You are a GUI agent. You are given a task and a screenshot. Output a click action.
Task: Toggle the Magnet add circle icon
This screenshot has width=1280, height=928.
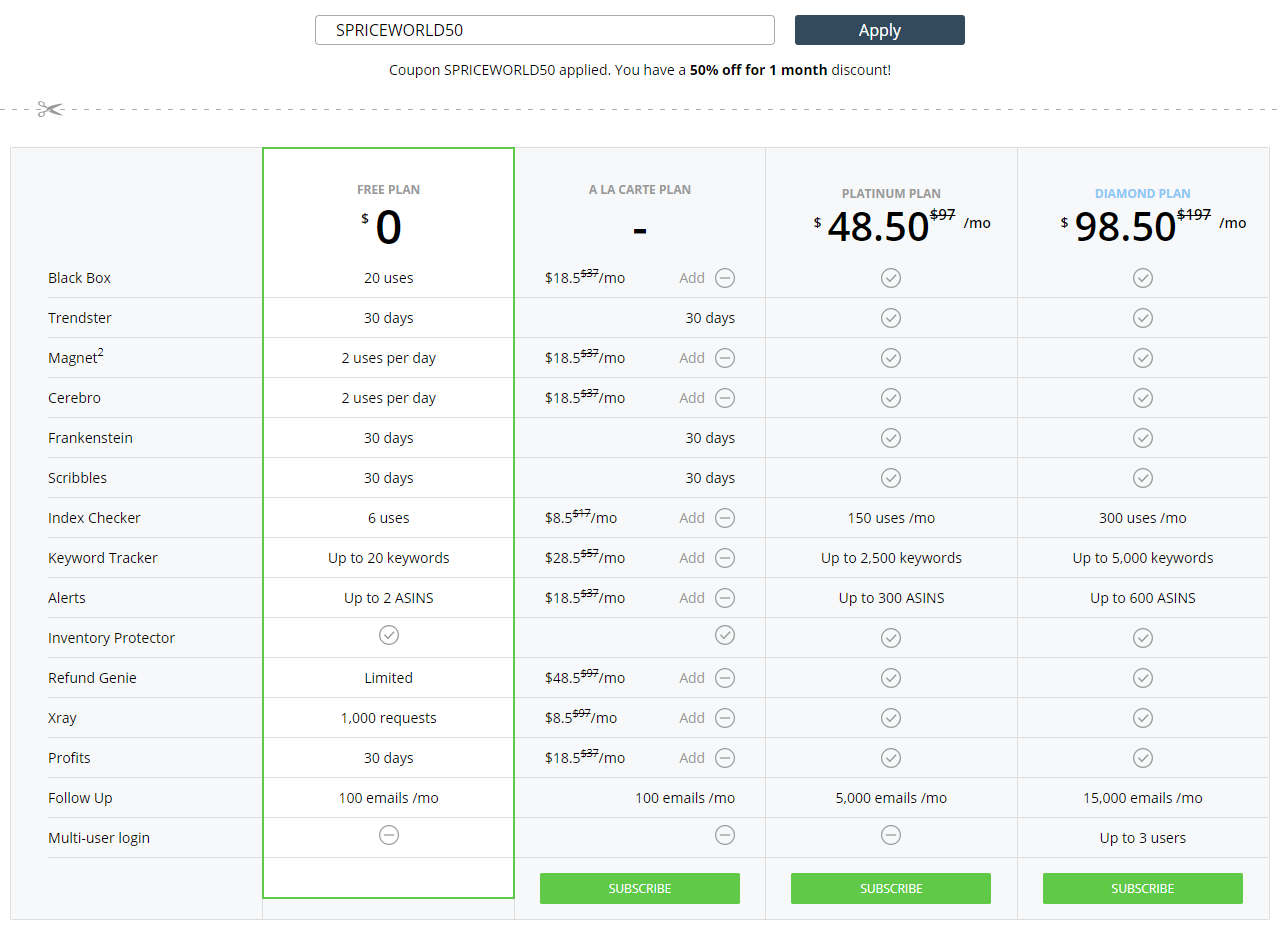pyautogui.click(x=725, y=358)
